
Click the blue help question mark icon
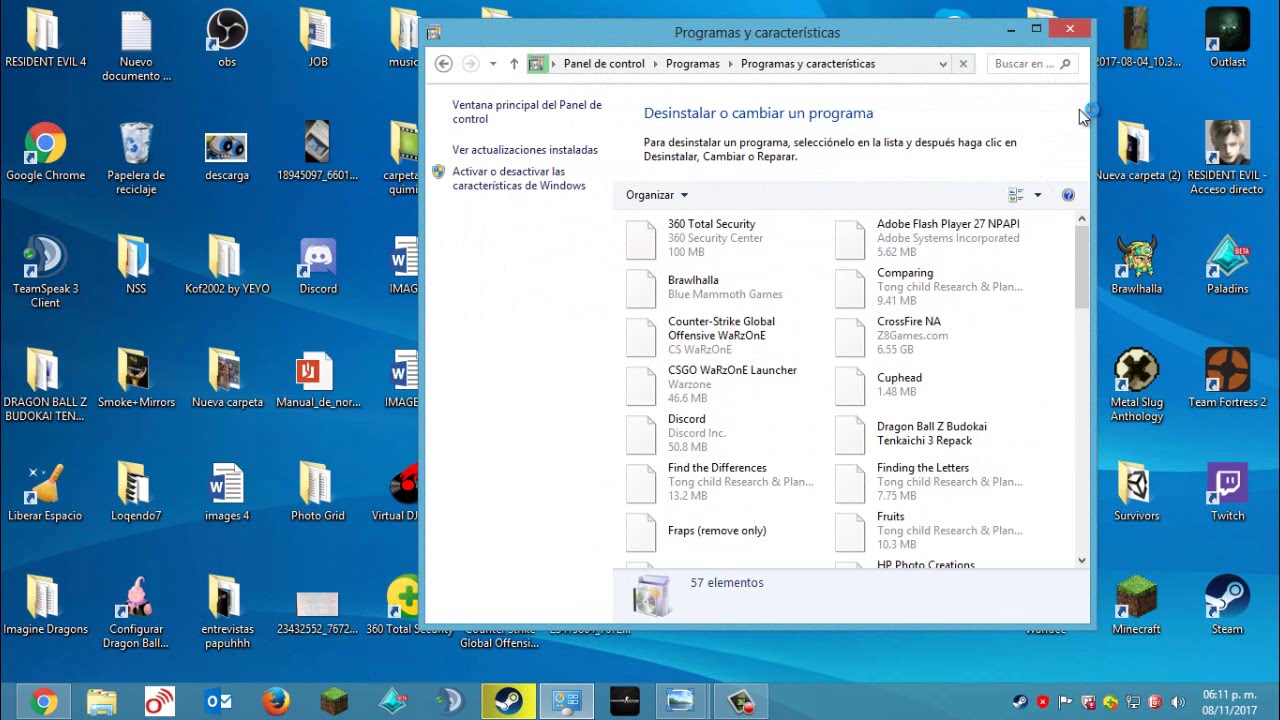1068,195
